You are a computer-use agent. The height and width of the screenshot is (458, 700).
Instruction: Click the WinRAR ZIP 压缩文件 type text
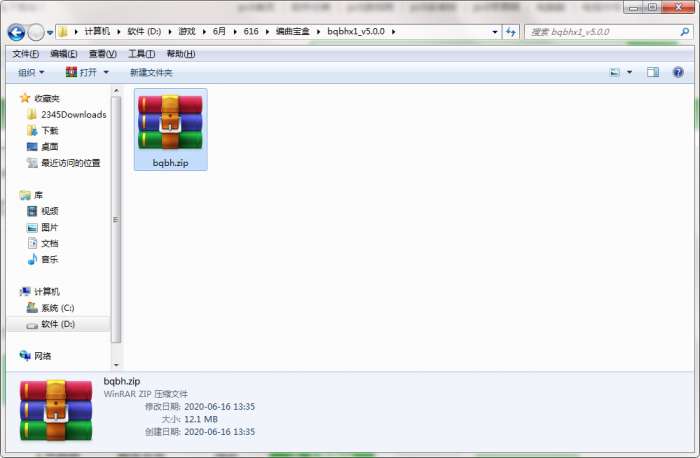point(146,394)
